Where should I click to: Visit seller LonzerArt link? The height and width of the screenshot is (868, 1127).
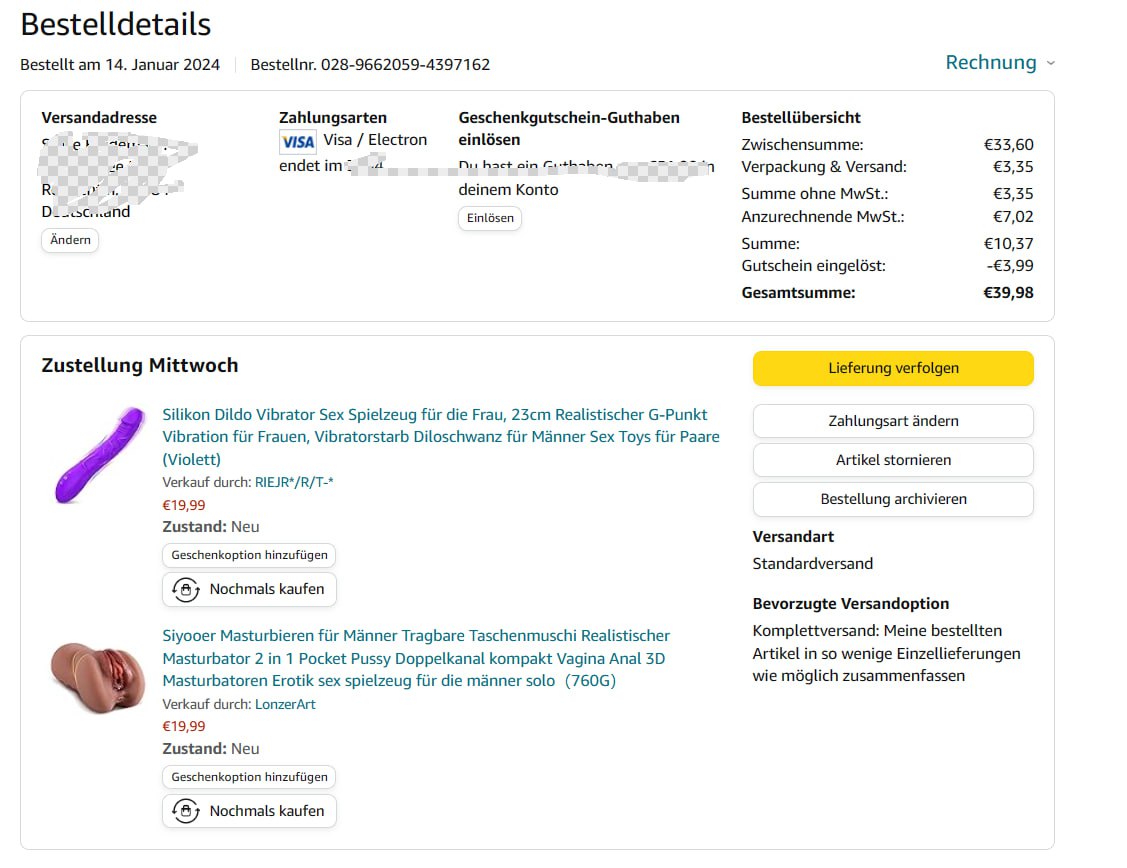(285, 704)
